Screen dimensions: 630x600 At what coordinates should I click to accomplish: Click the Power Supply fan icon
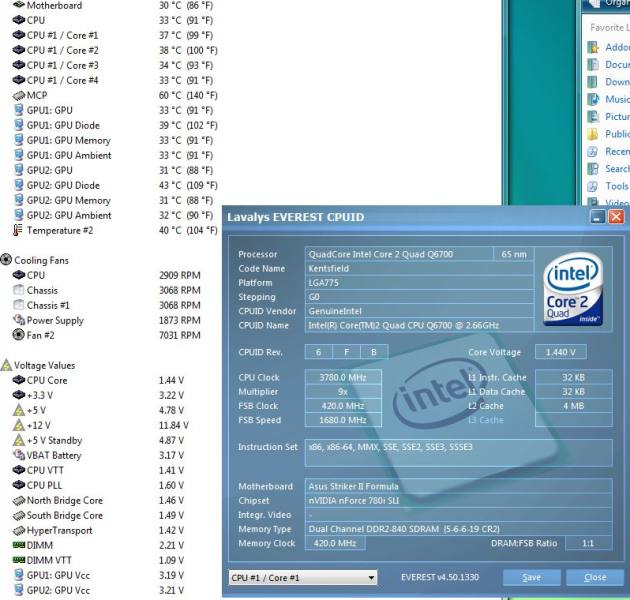(x=18, y=320)
